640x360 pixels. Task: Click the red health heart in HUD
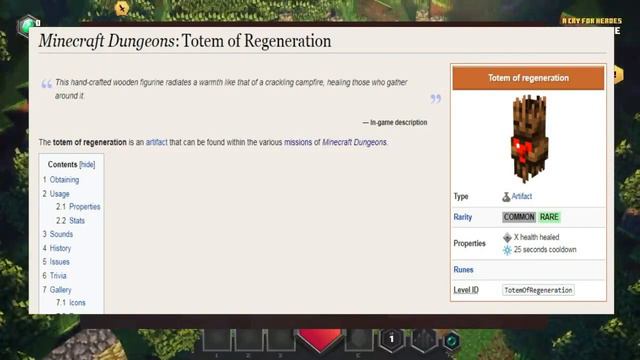click(x=320, y=340)
